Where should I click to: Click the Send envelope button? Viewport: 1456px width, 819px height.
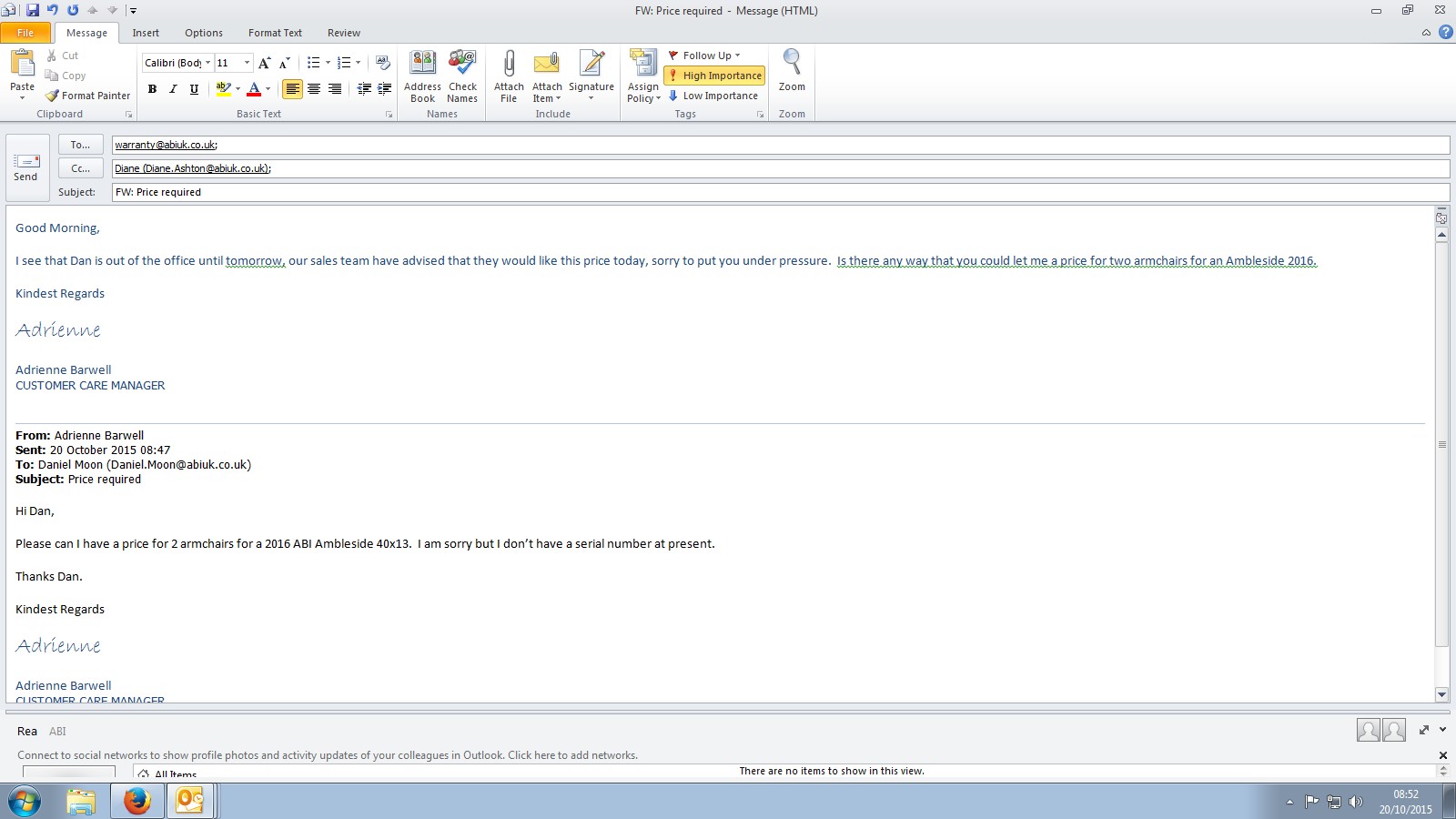(26, 167)
